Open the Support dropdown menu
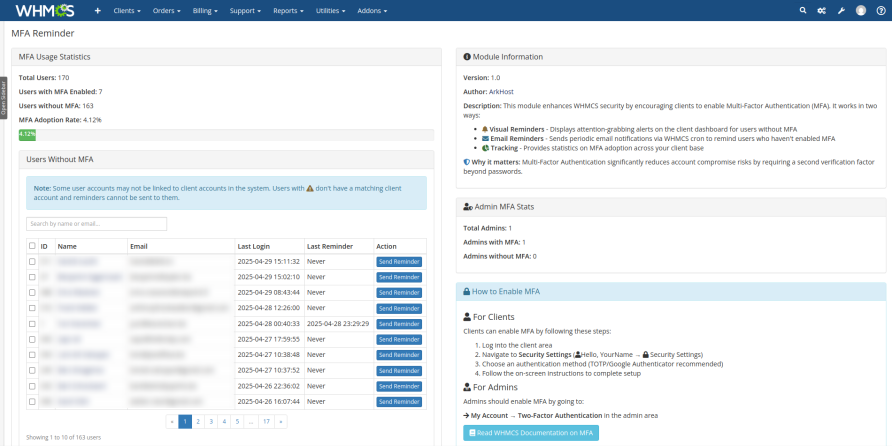The image size is (892, 446). coord(245,11)
